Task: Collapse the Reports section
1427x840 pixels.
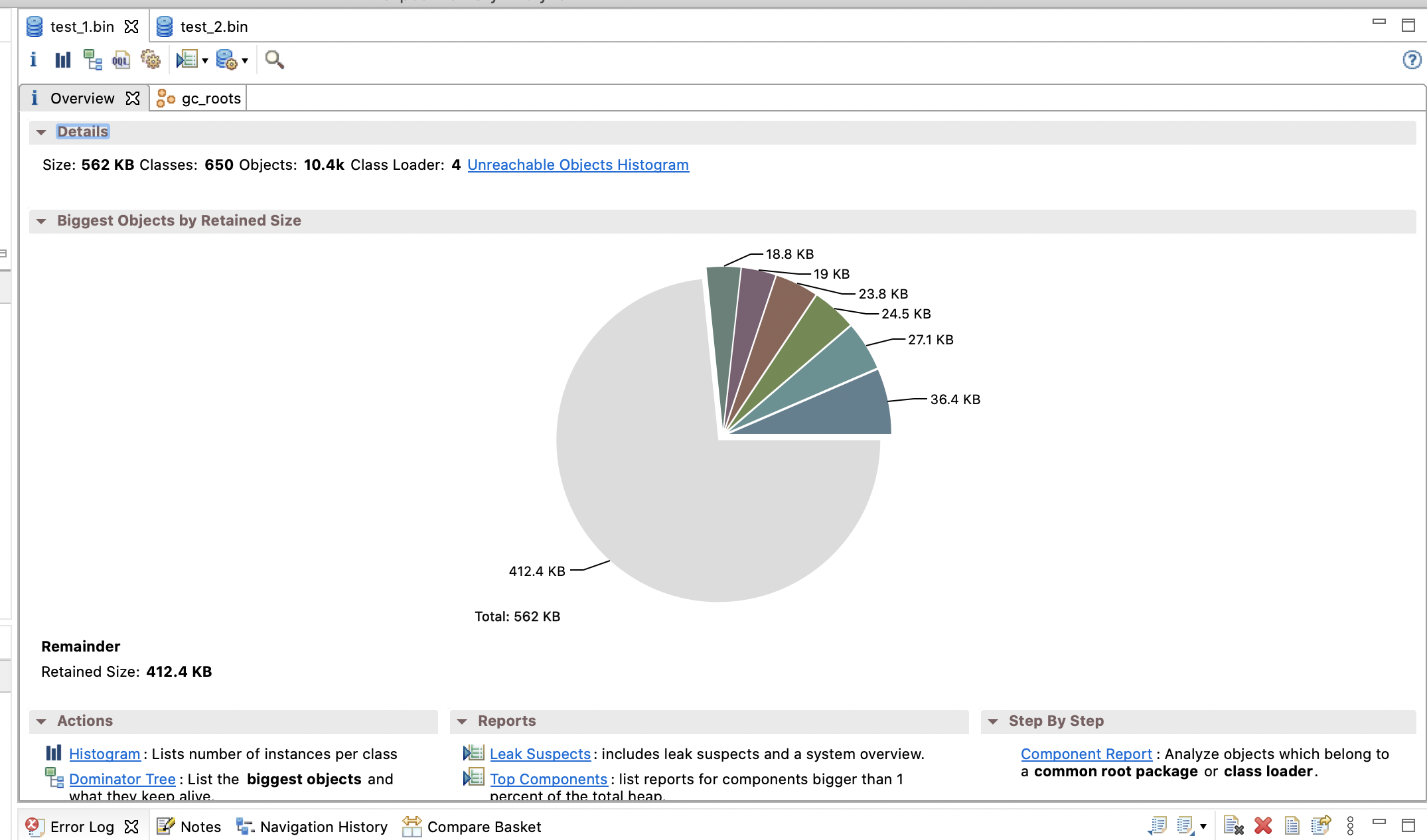Action: [462, 721]
